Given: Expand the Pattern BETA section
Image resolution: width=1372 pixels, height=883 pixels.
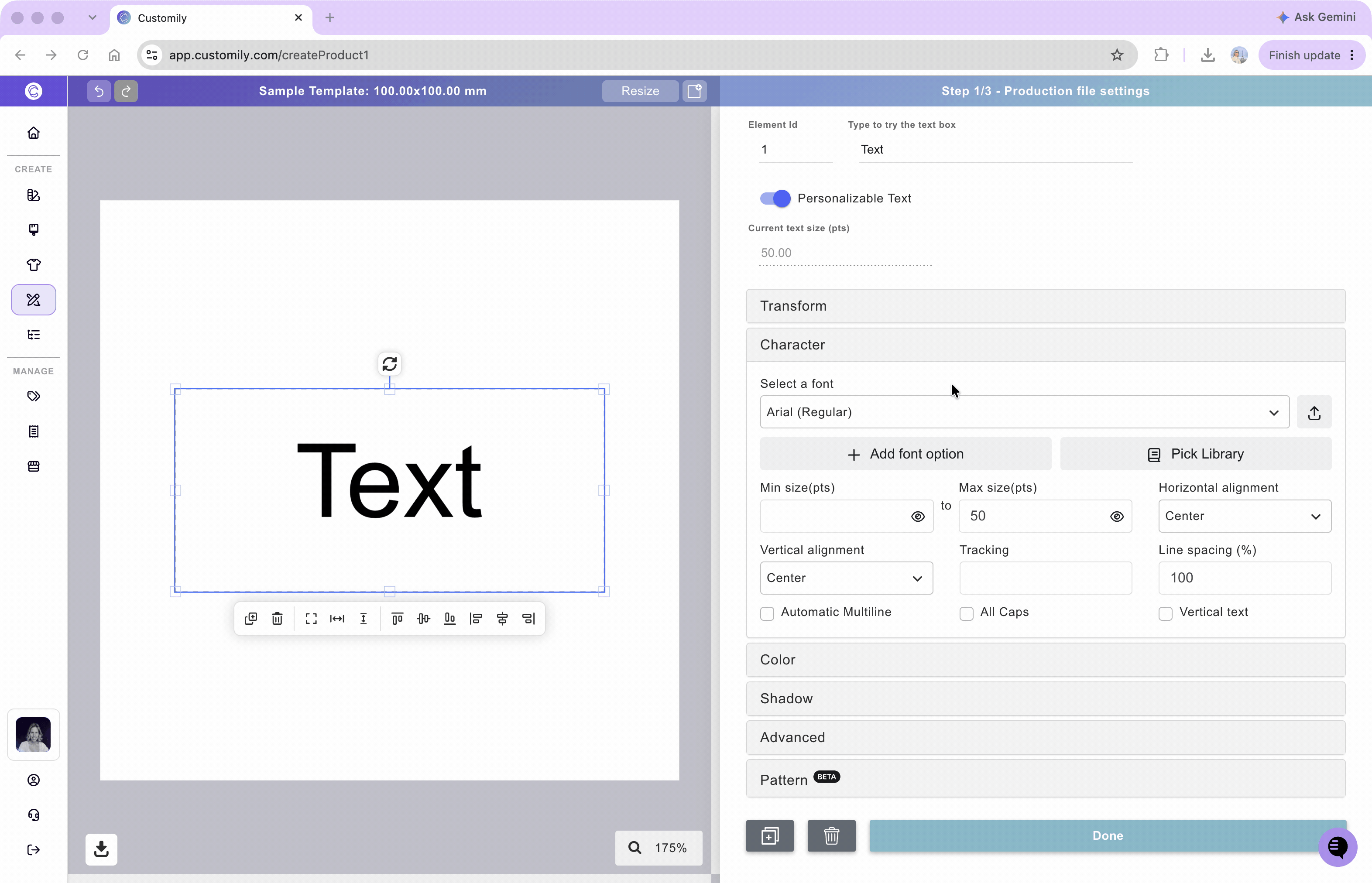Looking at the screenshot, I should [1046, 779].
